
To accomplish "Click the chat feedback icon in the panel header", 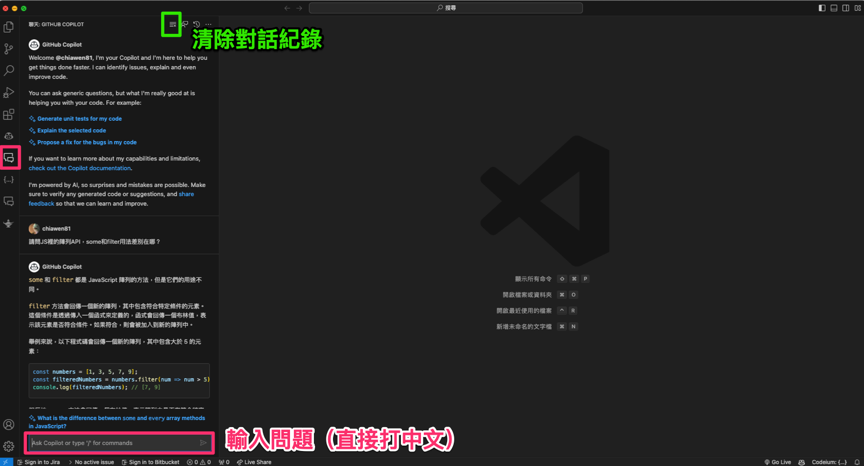I will (x=185, y=24).
